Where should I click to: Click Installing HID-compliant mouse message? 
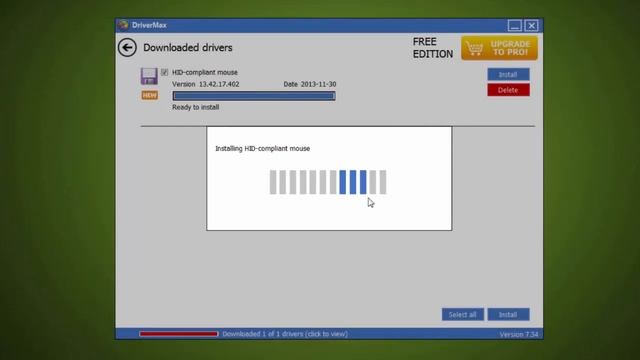[x=262, y=149]
